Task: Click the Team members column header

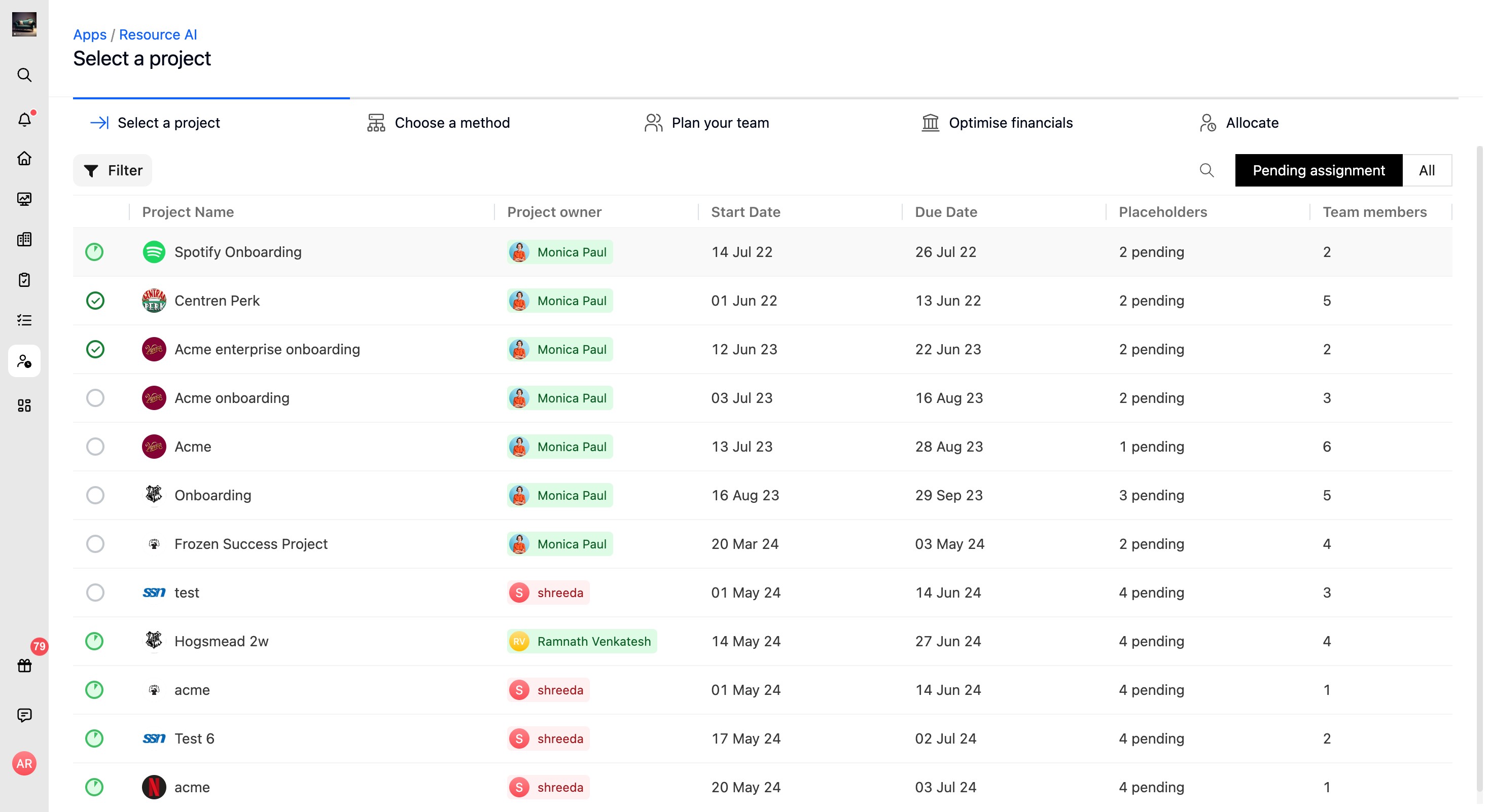Action: 1375,212
